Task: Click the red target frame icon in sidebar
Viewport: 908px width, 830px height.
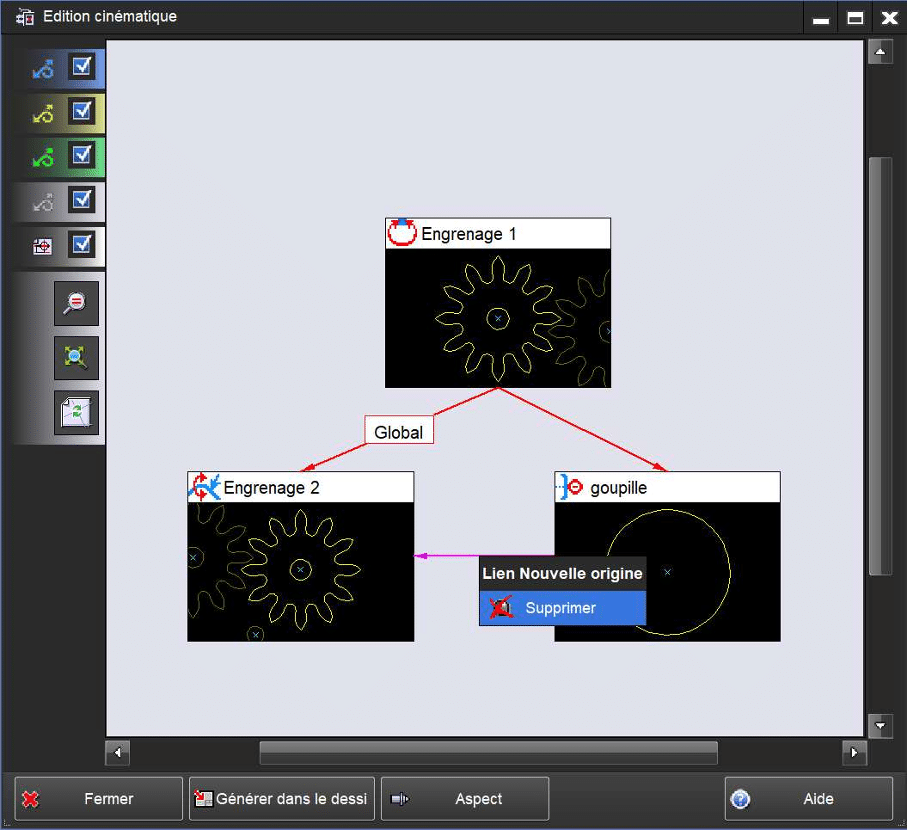Action: [x=42, y=247]
